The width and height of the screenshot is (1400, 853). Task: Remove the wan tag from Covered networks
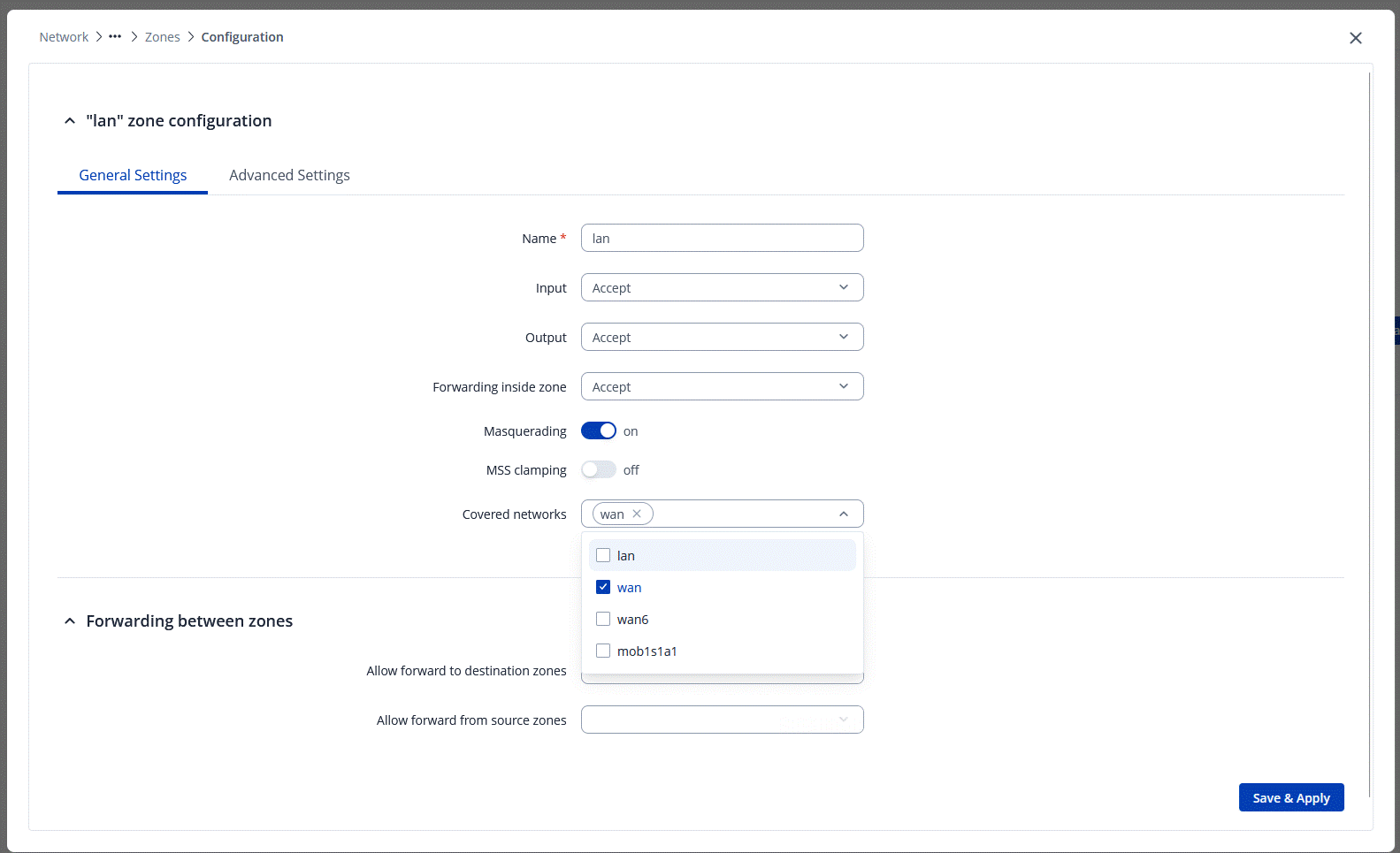(x=637, y=514)
